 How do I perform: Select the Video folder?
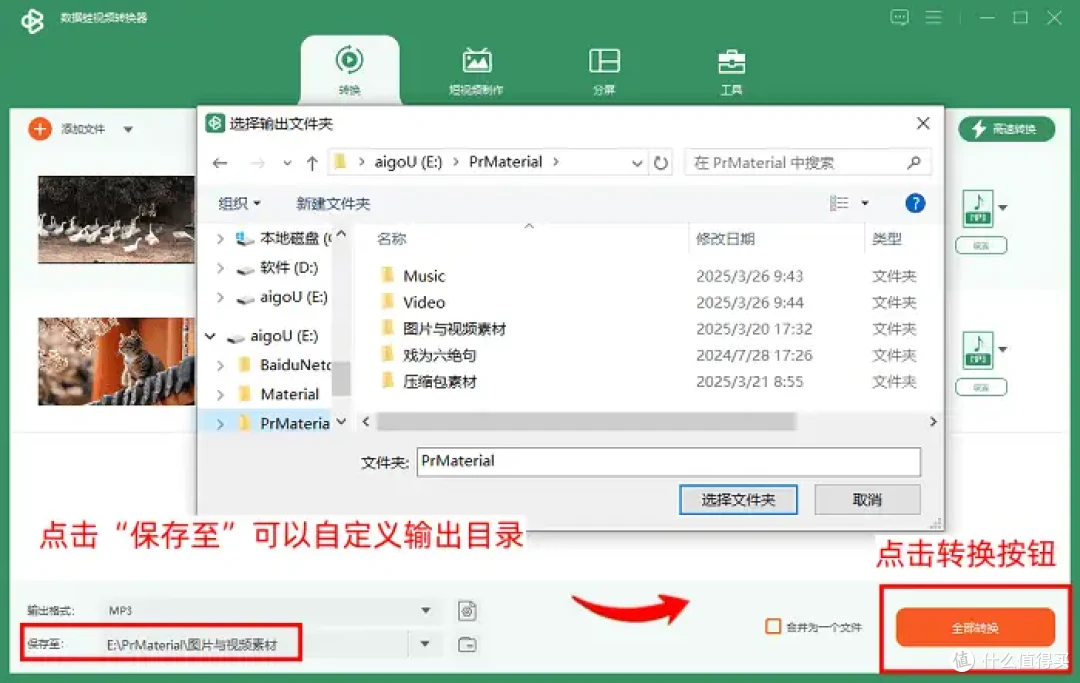(424, 302)
